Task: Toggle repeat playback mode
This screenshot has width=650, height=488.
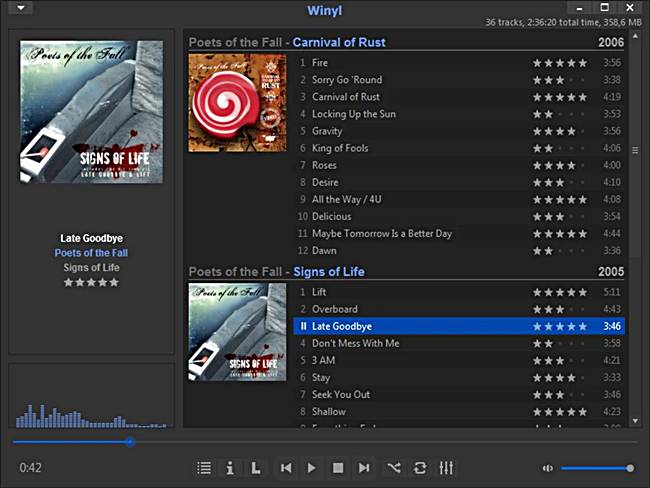Action: [x=420, y=467]
